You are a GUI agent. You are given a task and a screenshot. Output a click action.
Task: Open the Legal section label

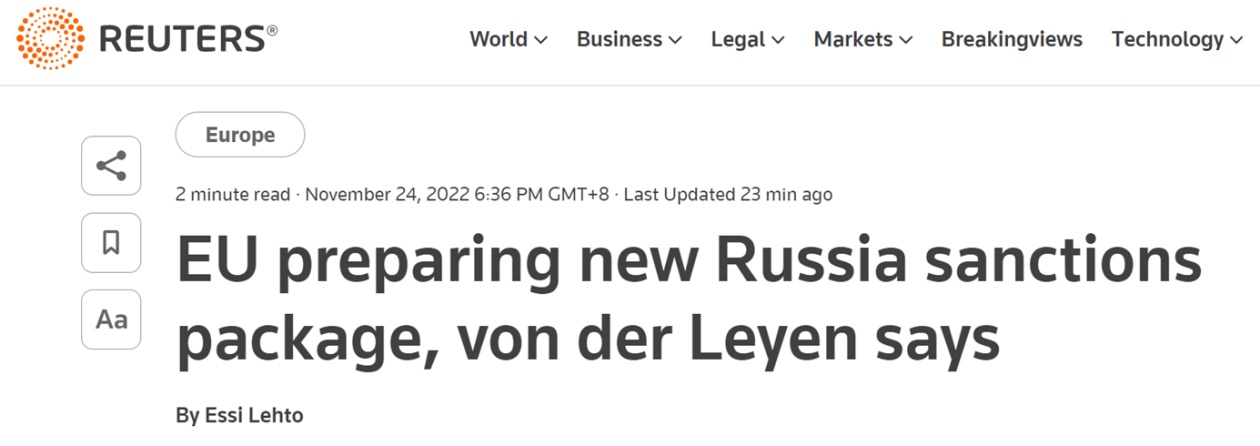(x=738, y=39)
